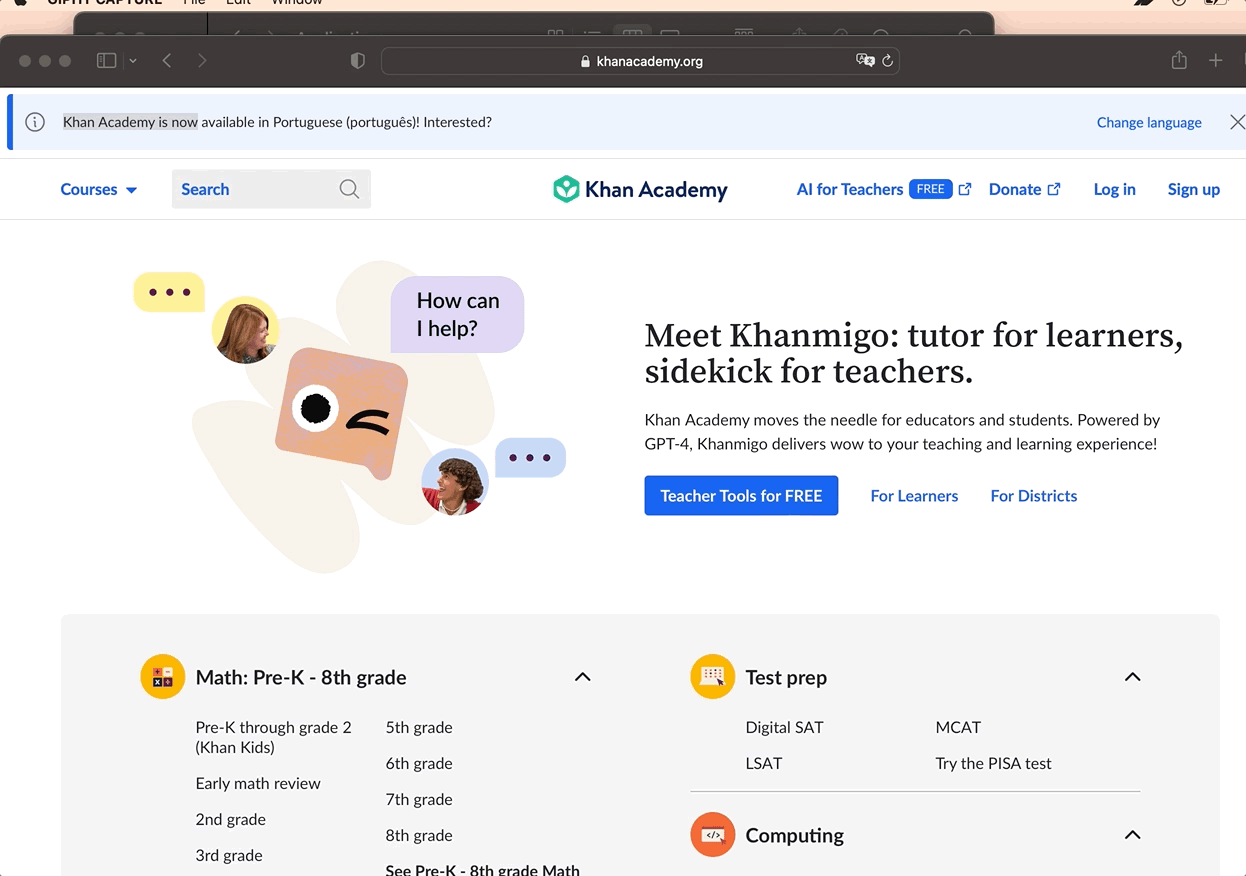Click the translate icon in address bar
Screen dimensions: 1246x876
click(x=865, y=61)
